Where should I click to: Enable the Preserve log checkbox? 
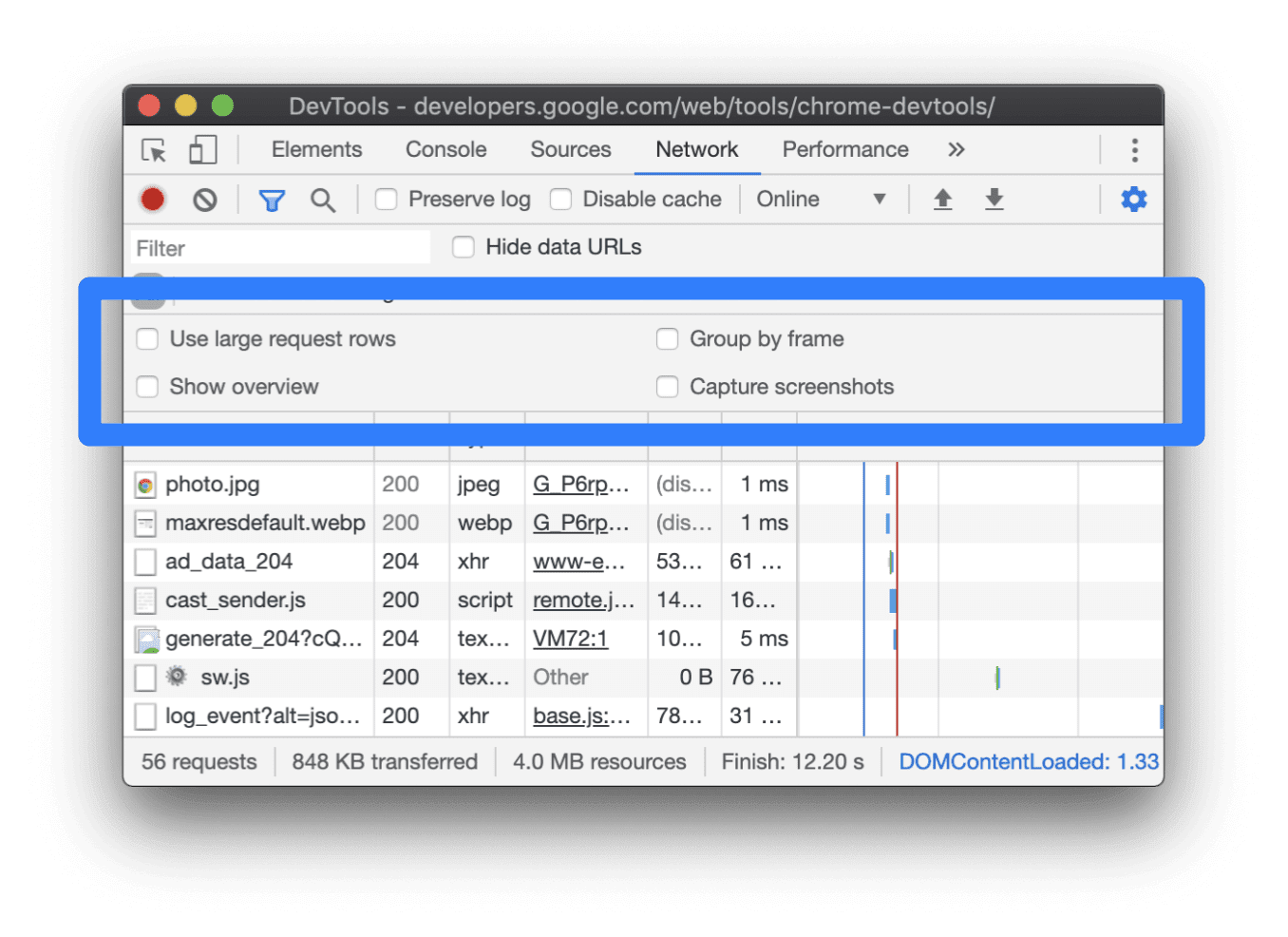(387, 200)
